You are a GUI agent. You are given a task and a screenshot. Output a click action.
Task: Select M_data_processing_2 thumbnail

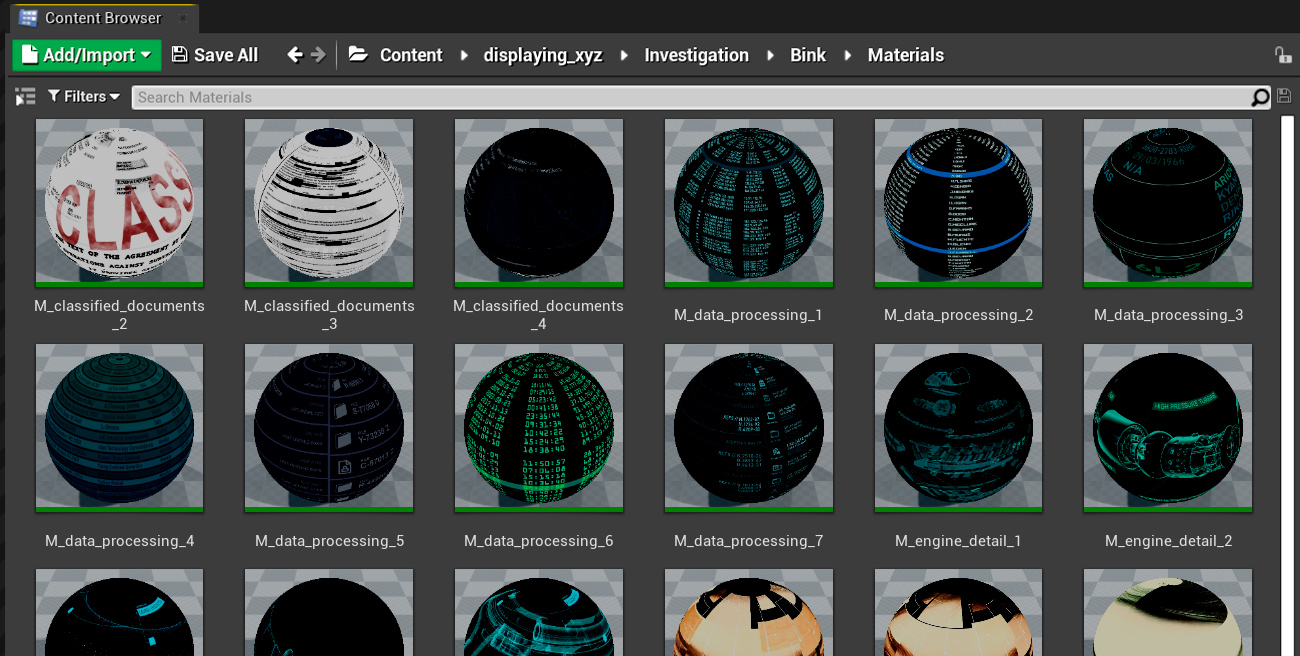tap(959, 202)
